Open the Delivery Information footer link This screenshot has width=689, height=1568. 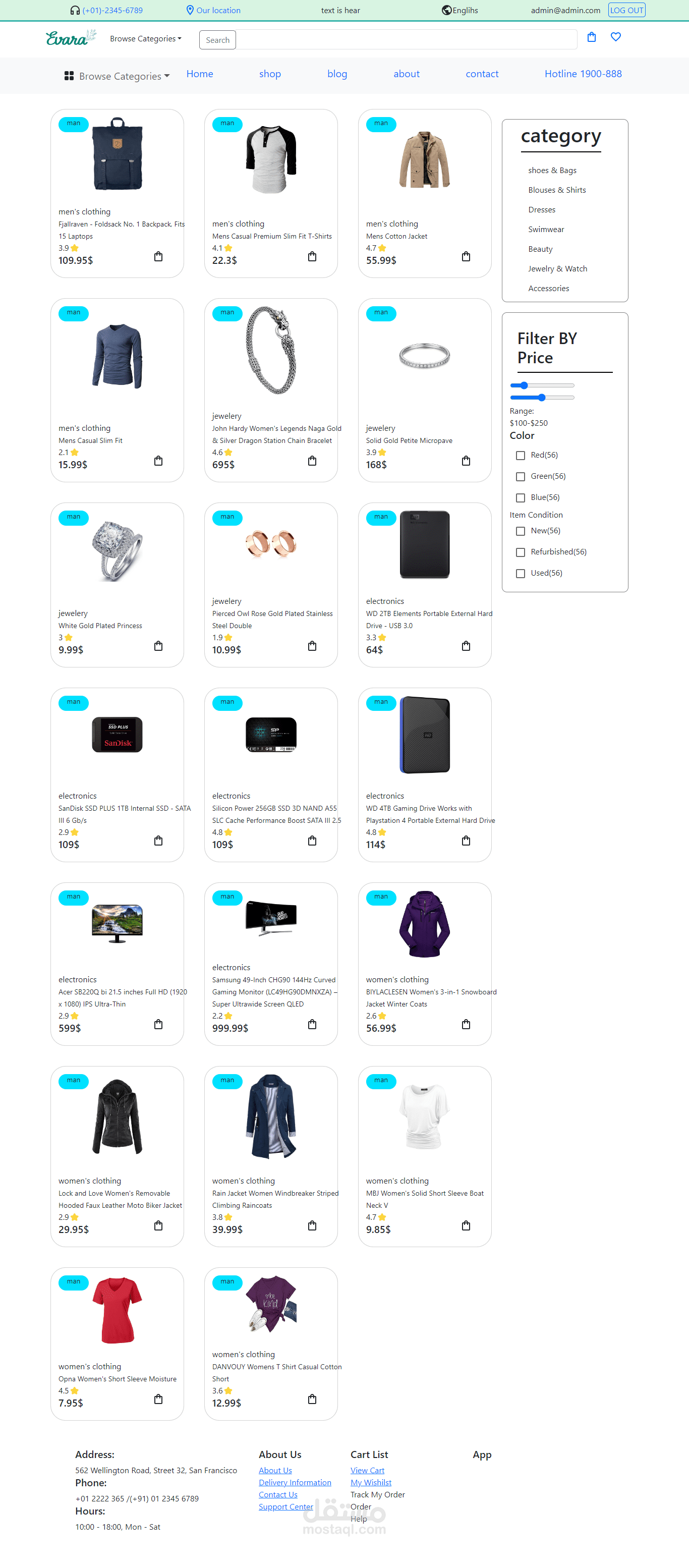point(295,1482)
